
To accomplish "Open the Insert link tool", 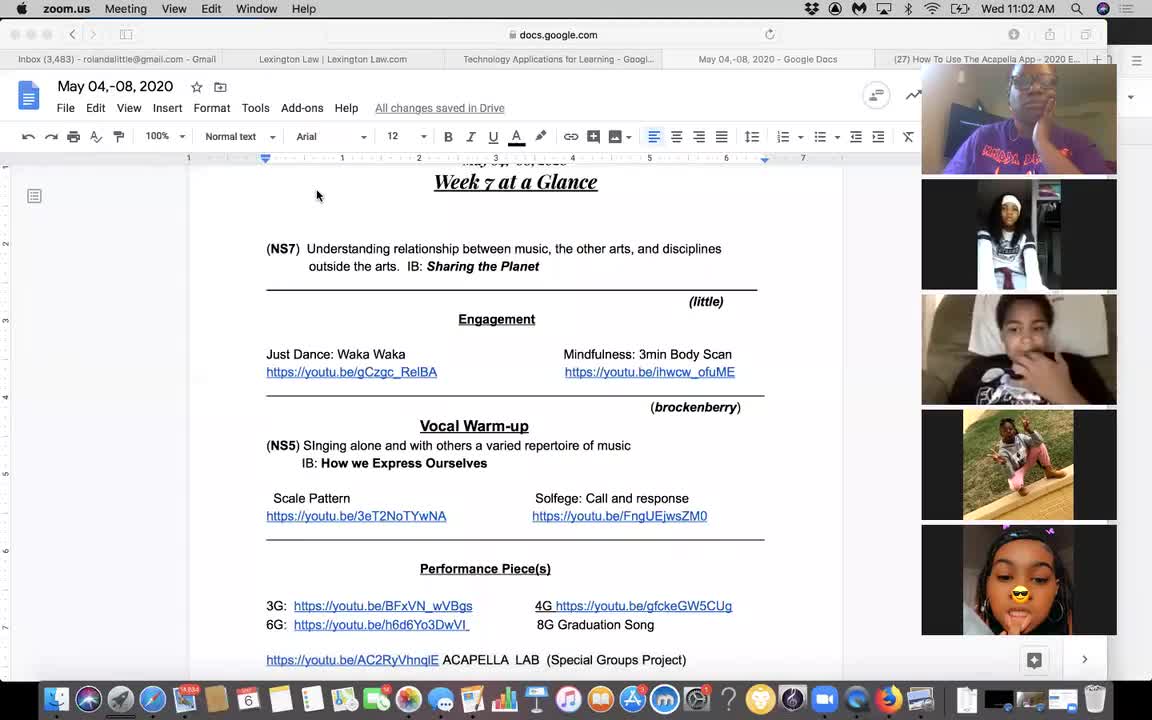I will tap(570, 136).
